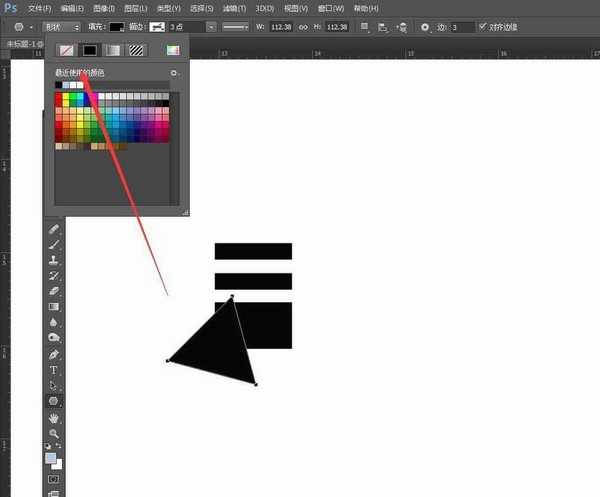Open the color picker icon in fill panel

(173, 49)
